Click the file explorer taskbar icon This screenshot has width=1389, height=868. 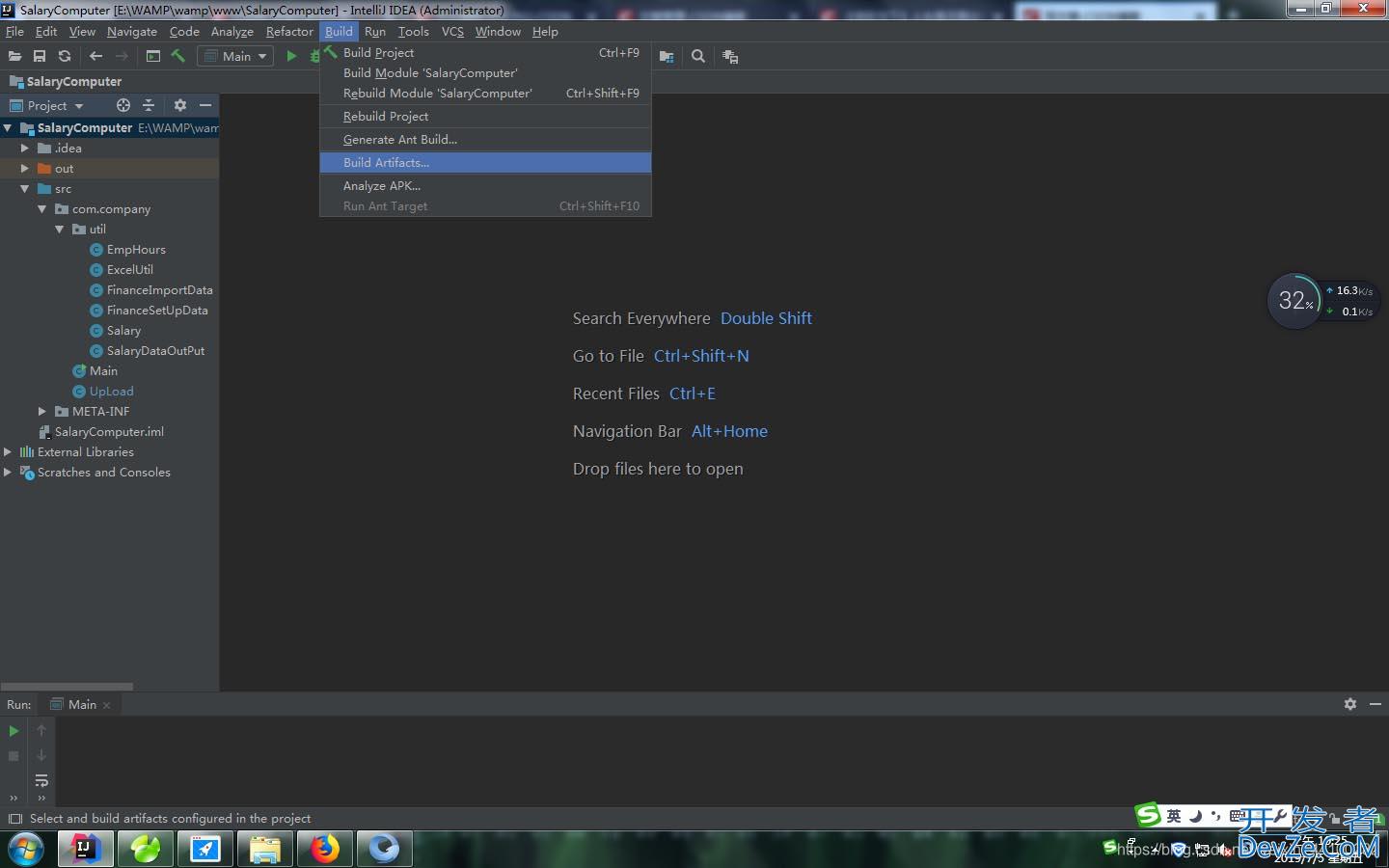pos(265,849)
